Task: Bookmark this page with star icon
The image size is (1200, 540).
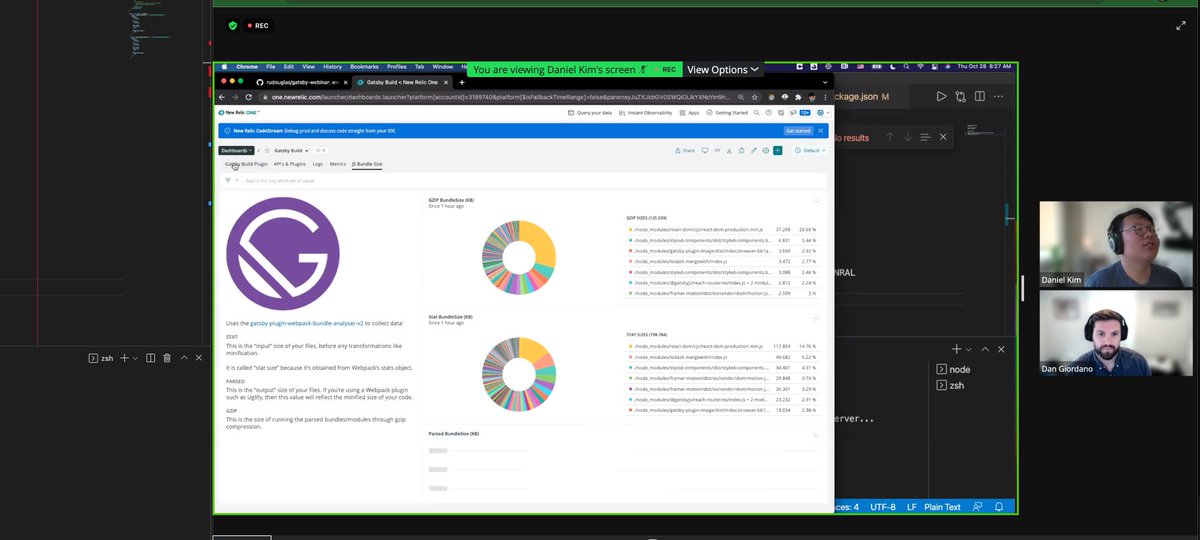Action: pyautogui.click(x=757, y=98)
